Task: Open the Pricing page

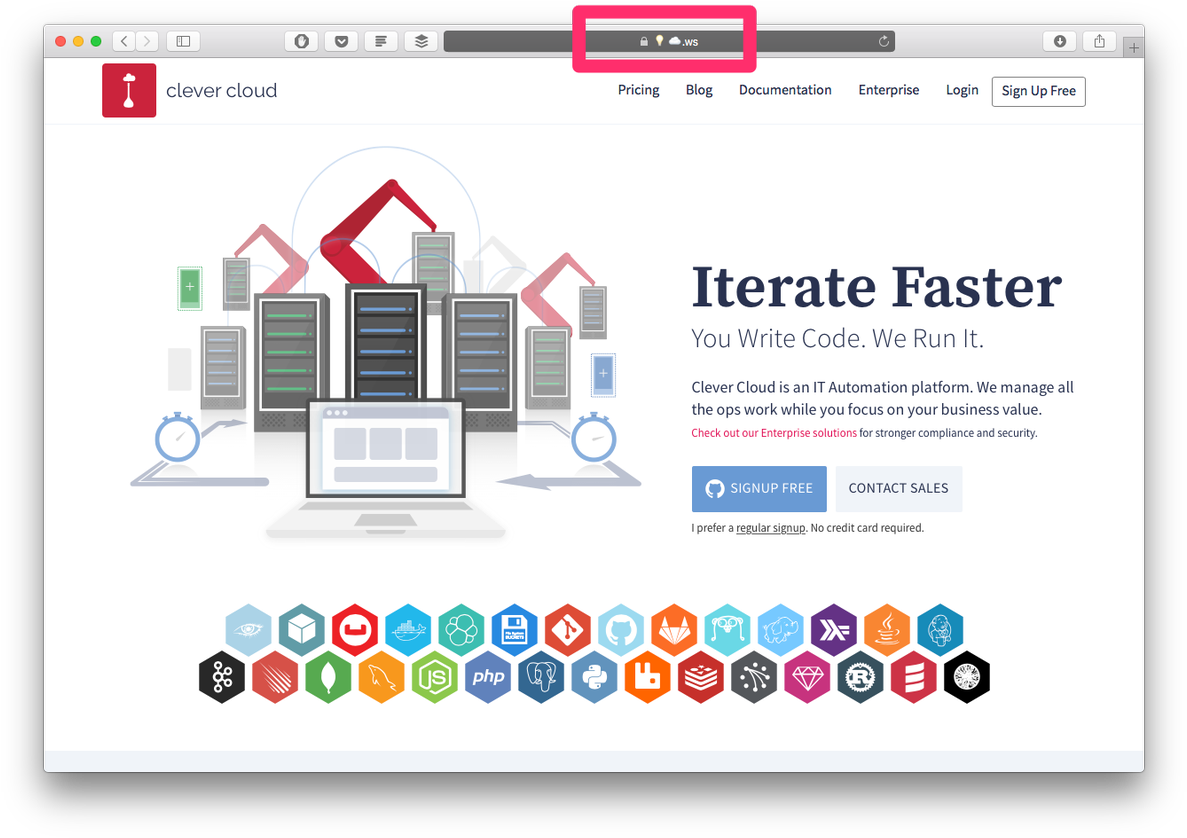Action: pyautogui.click(x=638, y=90)
